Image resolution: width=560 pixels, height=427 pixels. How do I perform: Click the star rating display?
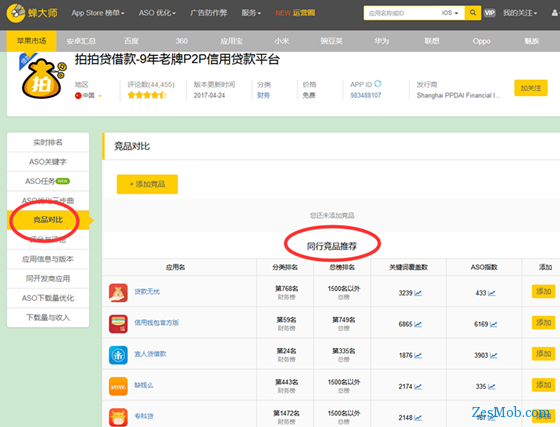pos(147,95)
